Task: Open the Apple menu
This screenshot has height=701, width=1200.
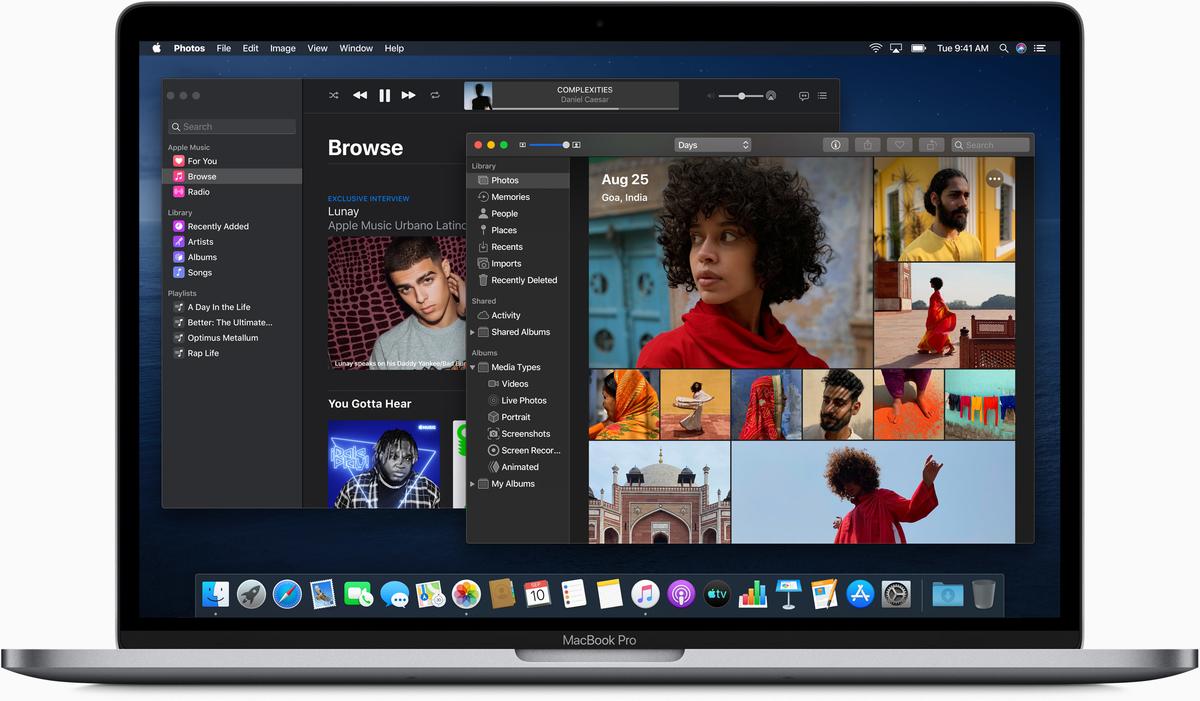Action: coord(156,48)
